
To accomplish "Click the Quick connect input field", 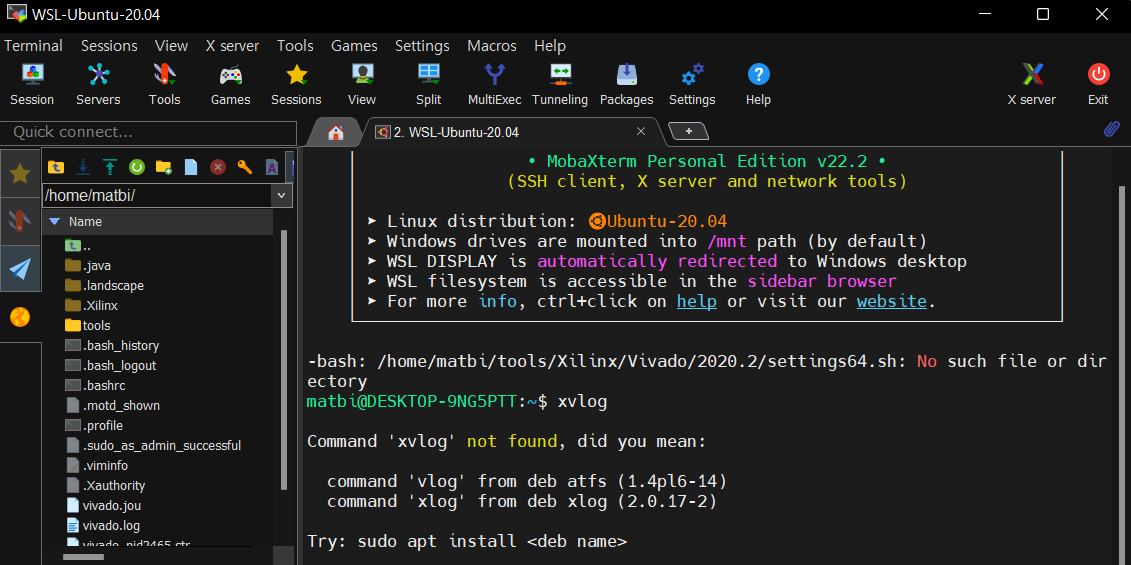I will click(148, 132).
